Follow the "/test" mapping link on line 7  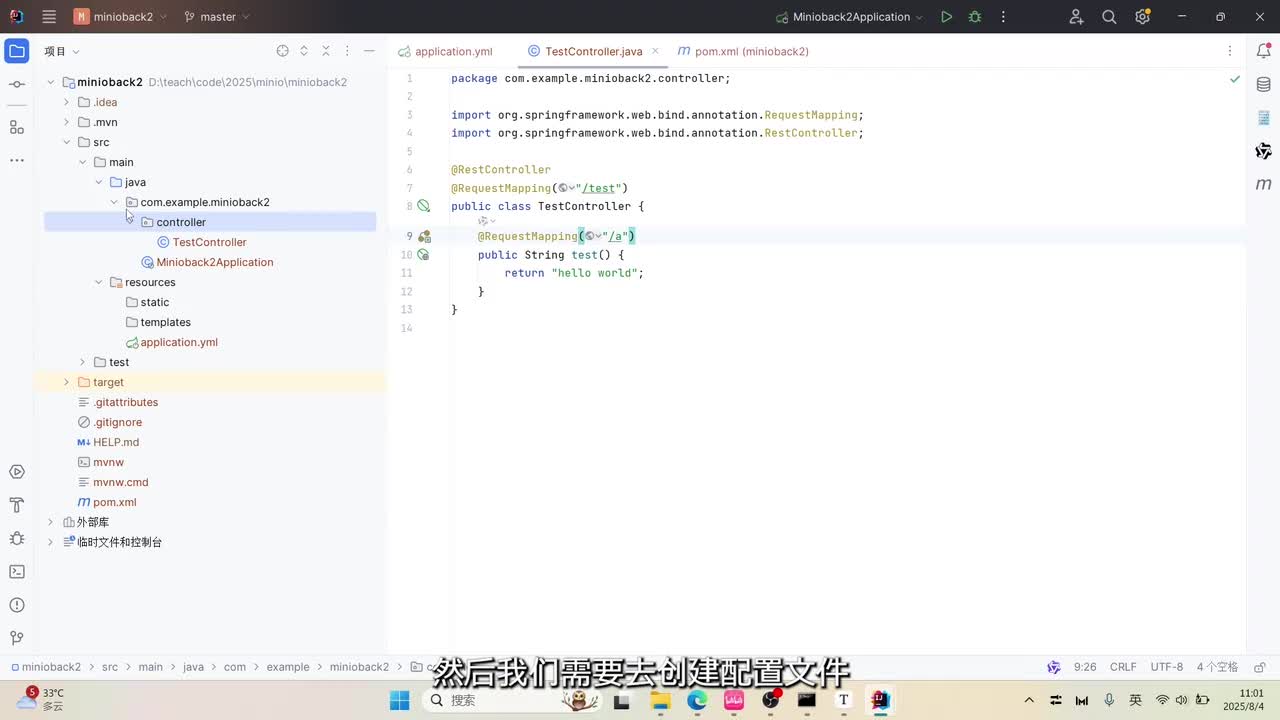[x=601, y=188]
